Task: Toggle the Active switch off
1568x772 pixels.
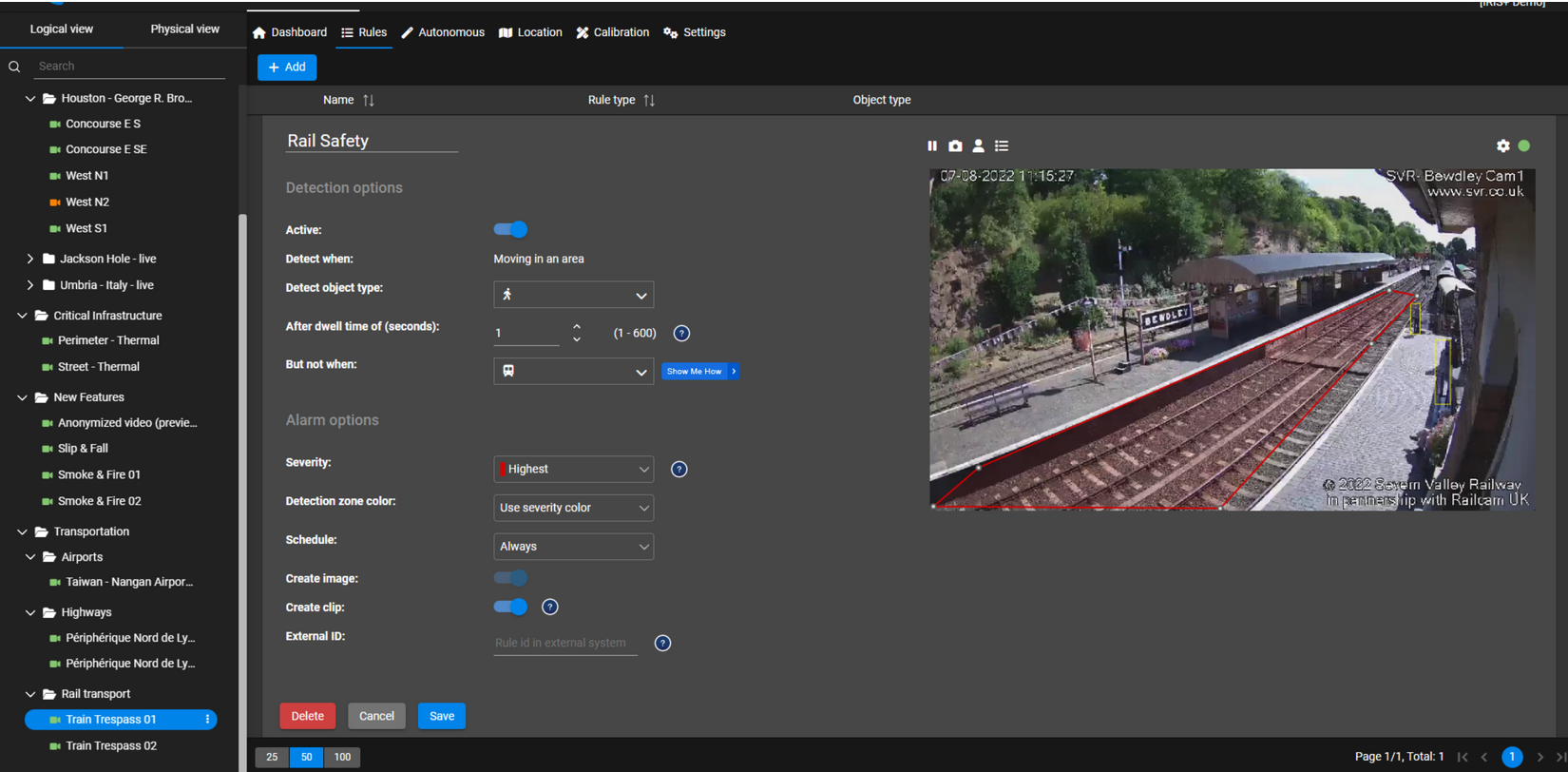Action: click(510, 230)
